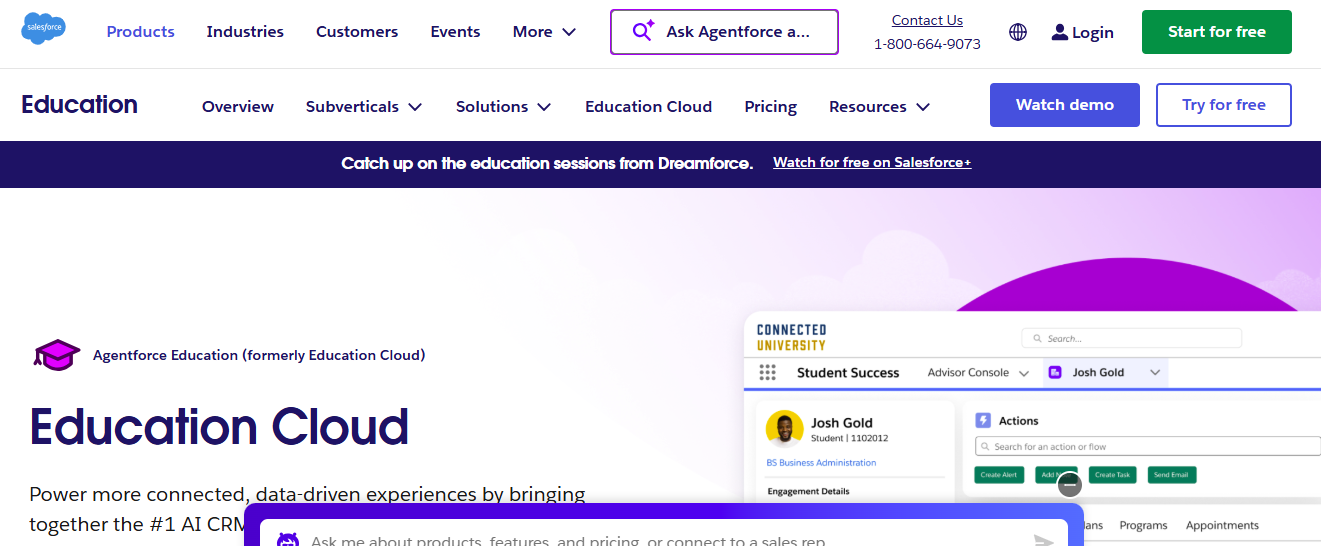Click the green Start for free button
The width and height of the screenshot is (1321, 546).
pyautogui.click(x=1216, y=32)
